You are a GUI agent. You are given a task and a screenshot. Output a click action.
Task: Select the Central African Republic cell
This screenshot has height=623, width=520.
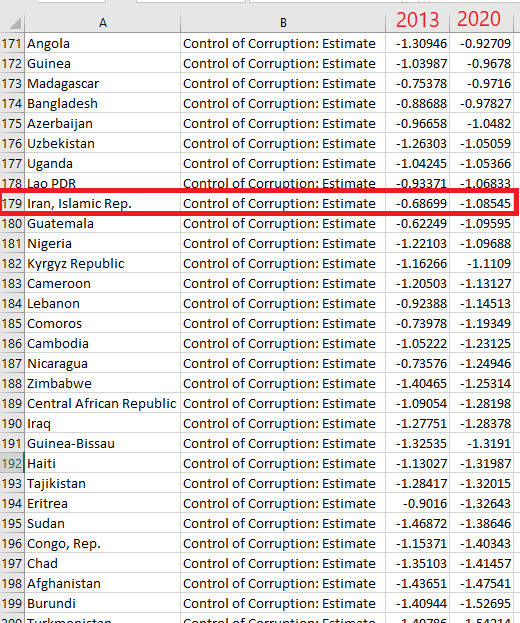[x=102, y=403]
